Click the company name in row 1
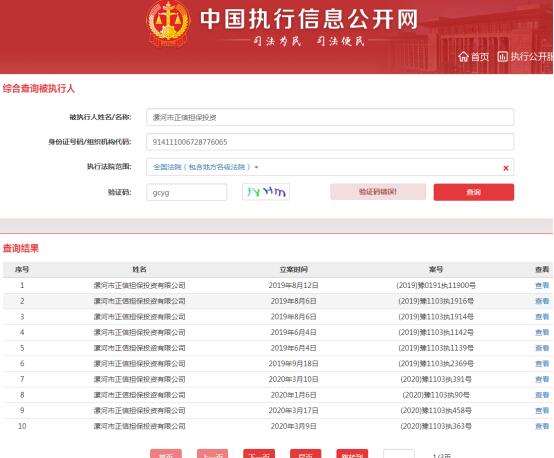Image resolution: width=554 pixels, height=458 pixels. tap(140, 286)
